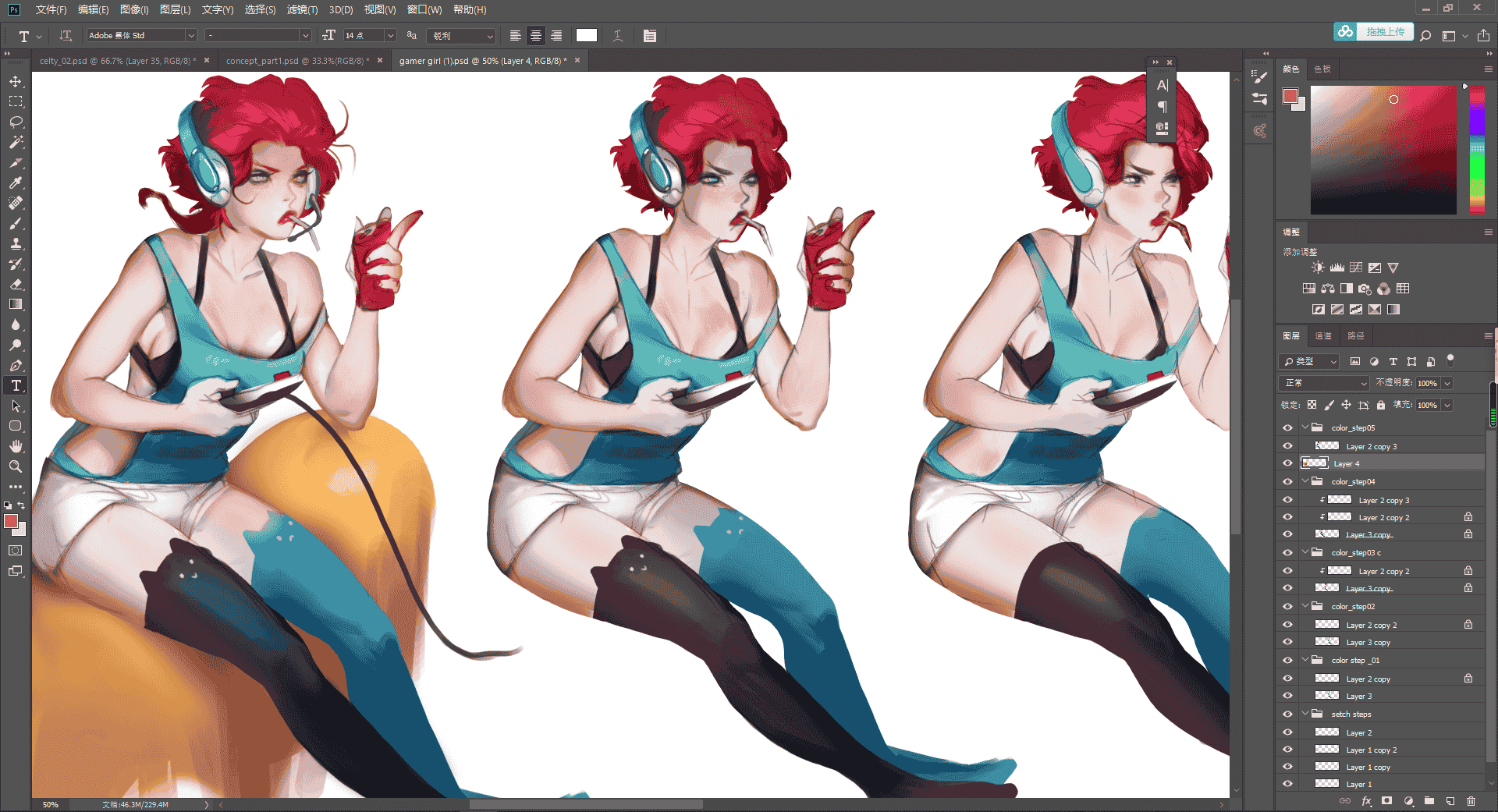Image resolution: width=1498 pixels, height=812 pixels.
Task: Select the Lasso tool
Action: pos(16,122)
